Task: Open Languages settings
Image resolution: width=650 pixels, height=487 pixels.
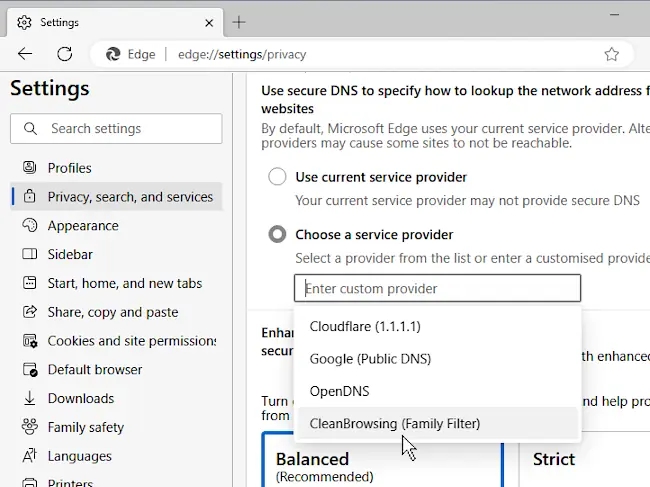Action: click(116, 456)
